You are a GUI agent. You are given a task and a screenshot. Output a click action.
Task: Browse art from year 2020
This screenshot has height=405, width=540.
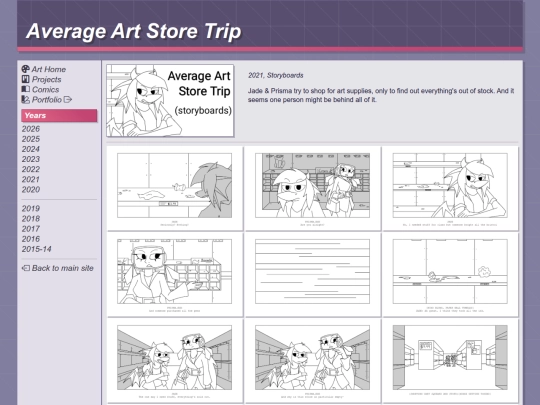[31, 189]
